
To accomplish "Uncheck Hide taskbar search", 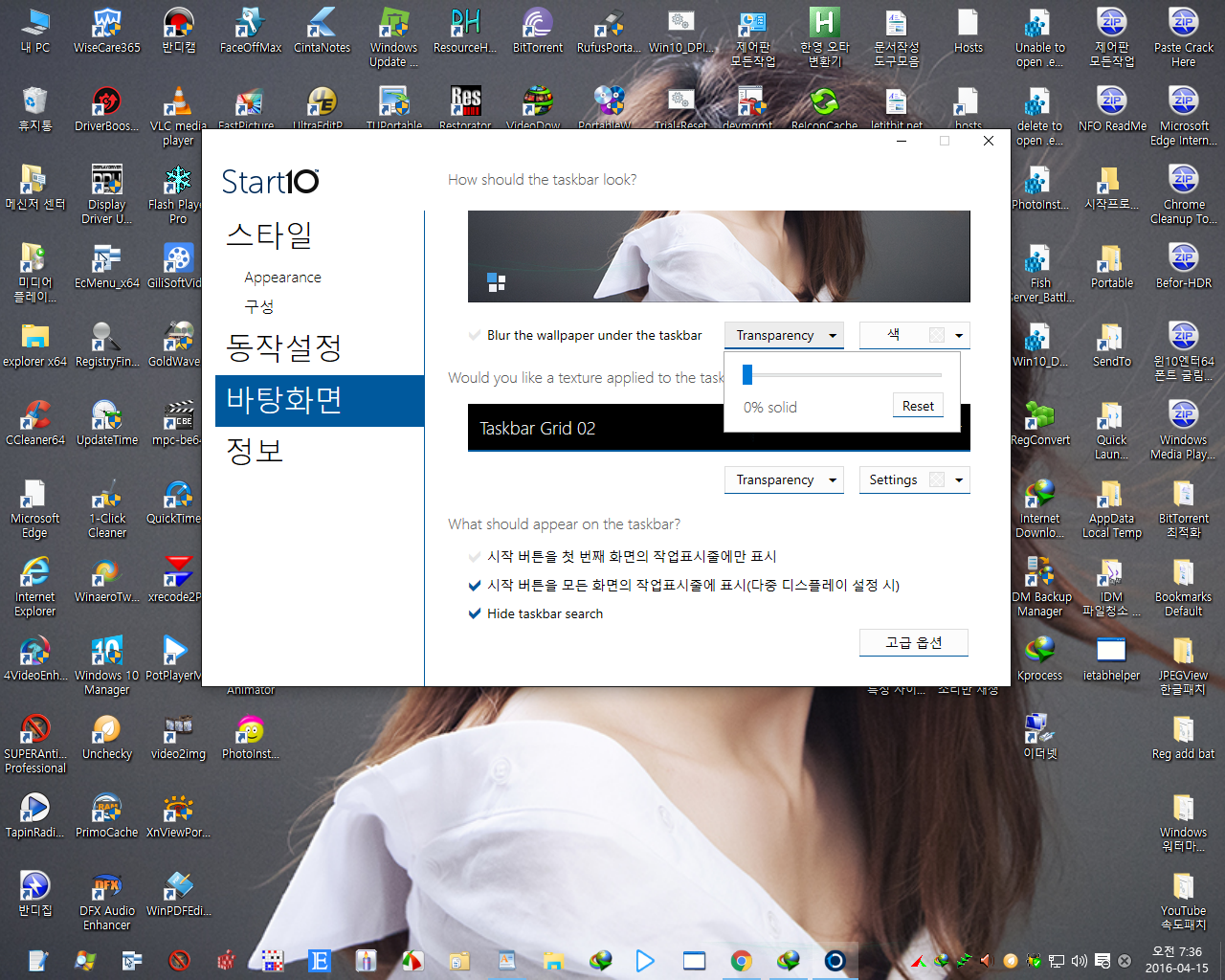I will (535, 613).
